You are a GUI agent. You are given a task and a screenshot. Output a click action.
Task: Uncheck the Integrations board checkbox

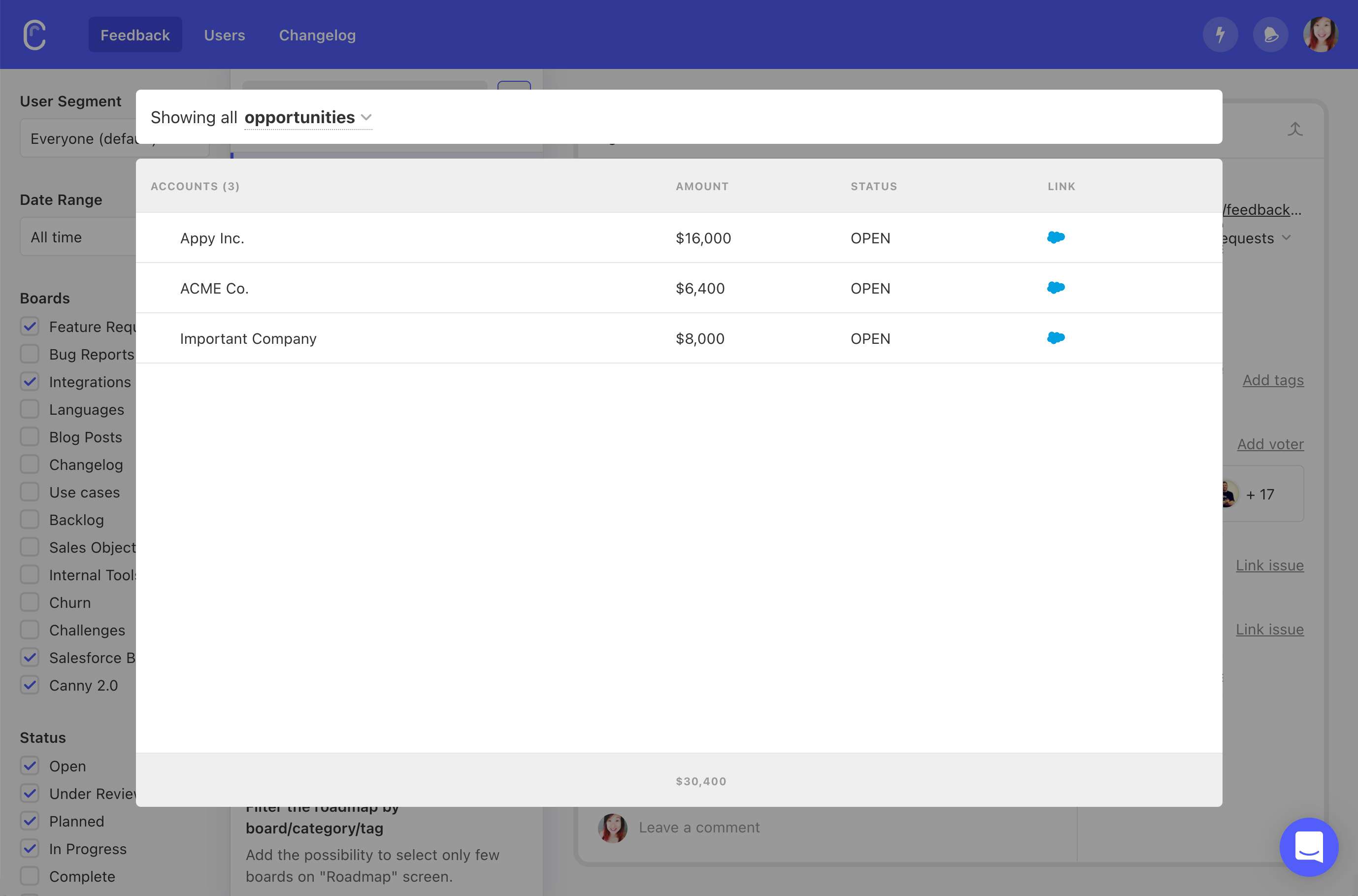[30, 382]
